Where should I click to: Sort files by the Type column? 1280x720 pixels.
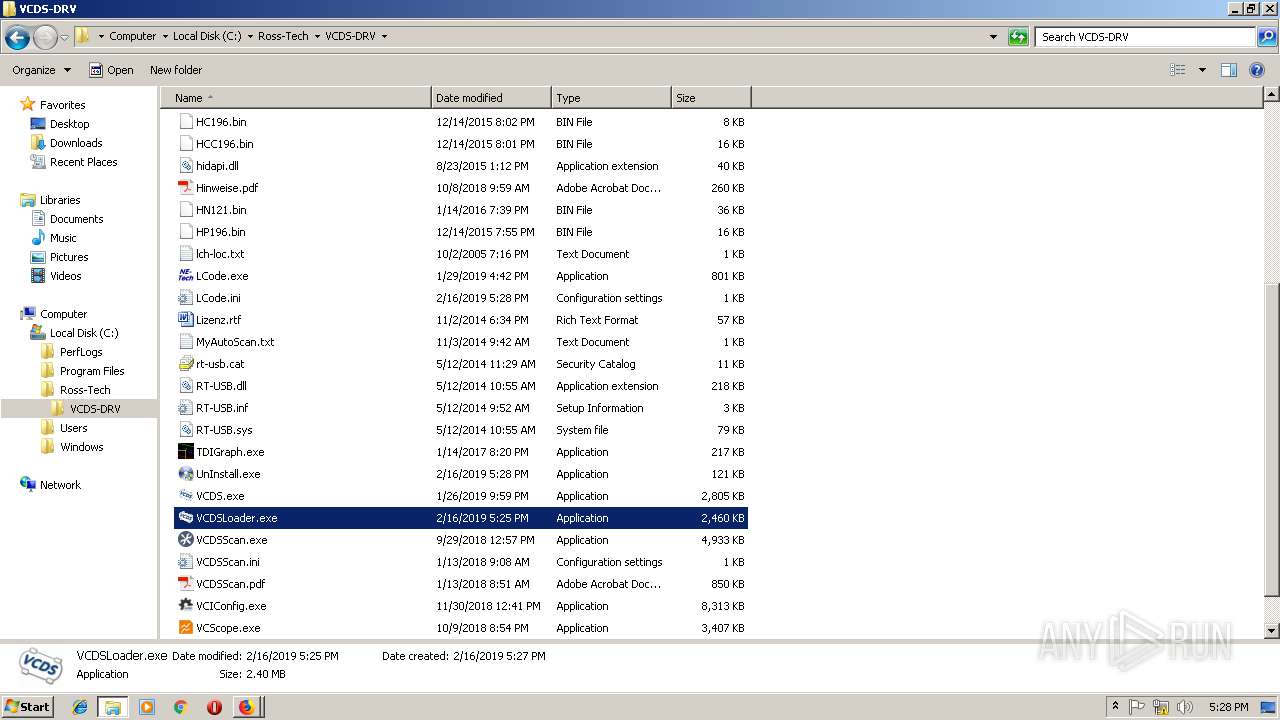(611, 98)
